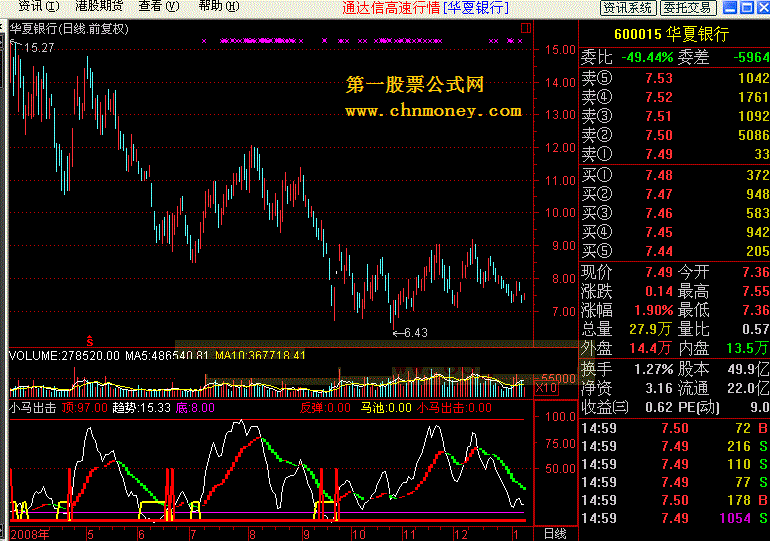Select the 卖② 7.50 order row
This screenshot has height=541, width=770.
pos(675,135)
